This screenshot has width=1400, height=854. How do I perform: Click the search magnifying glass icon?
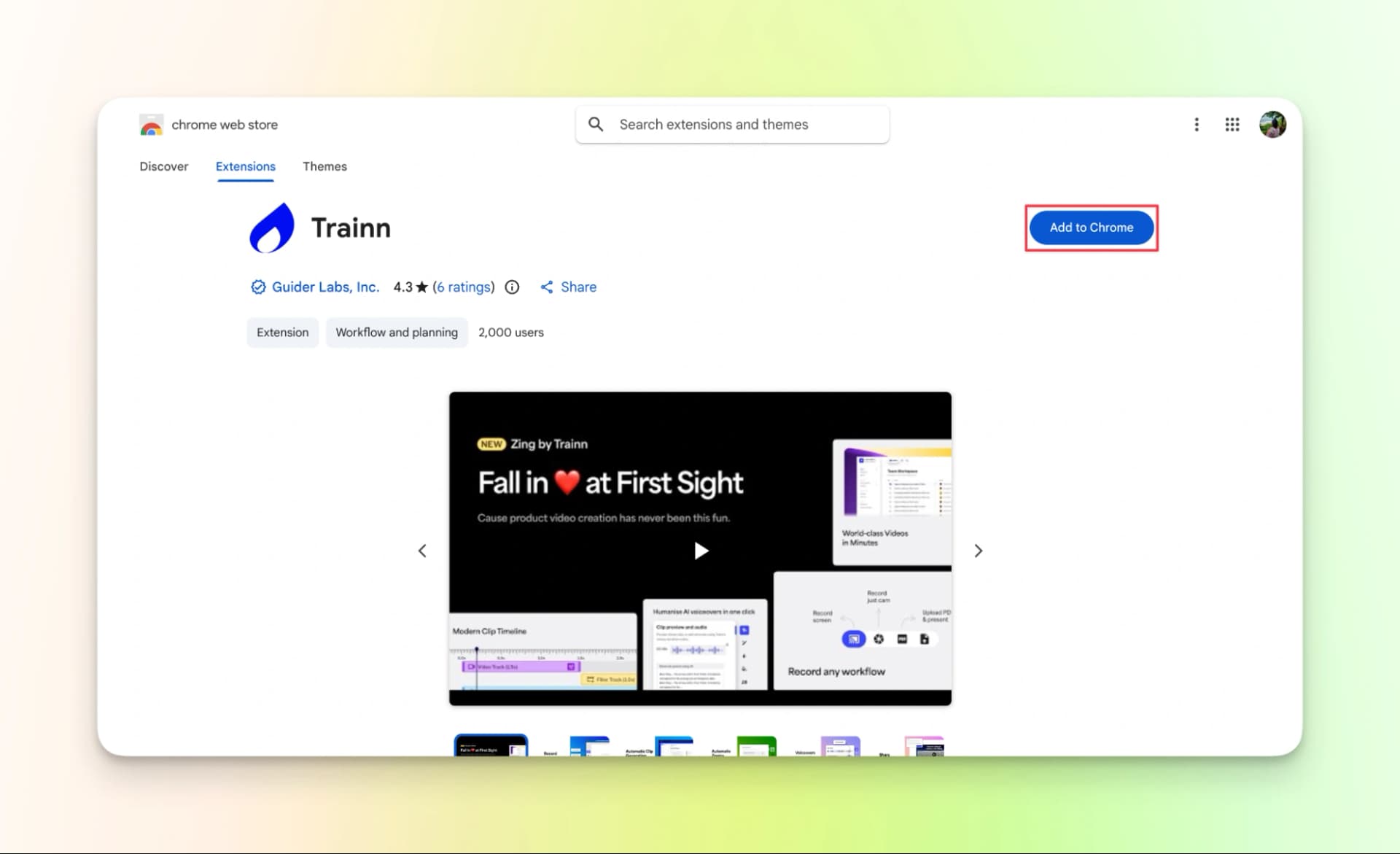click(x=596, y=124)
